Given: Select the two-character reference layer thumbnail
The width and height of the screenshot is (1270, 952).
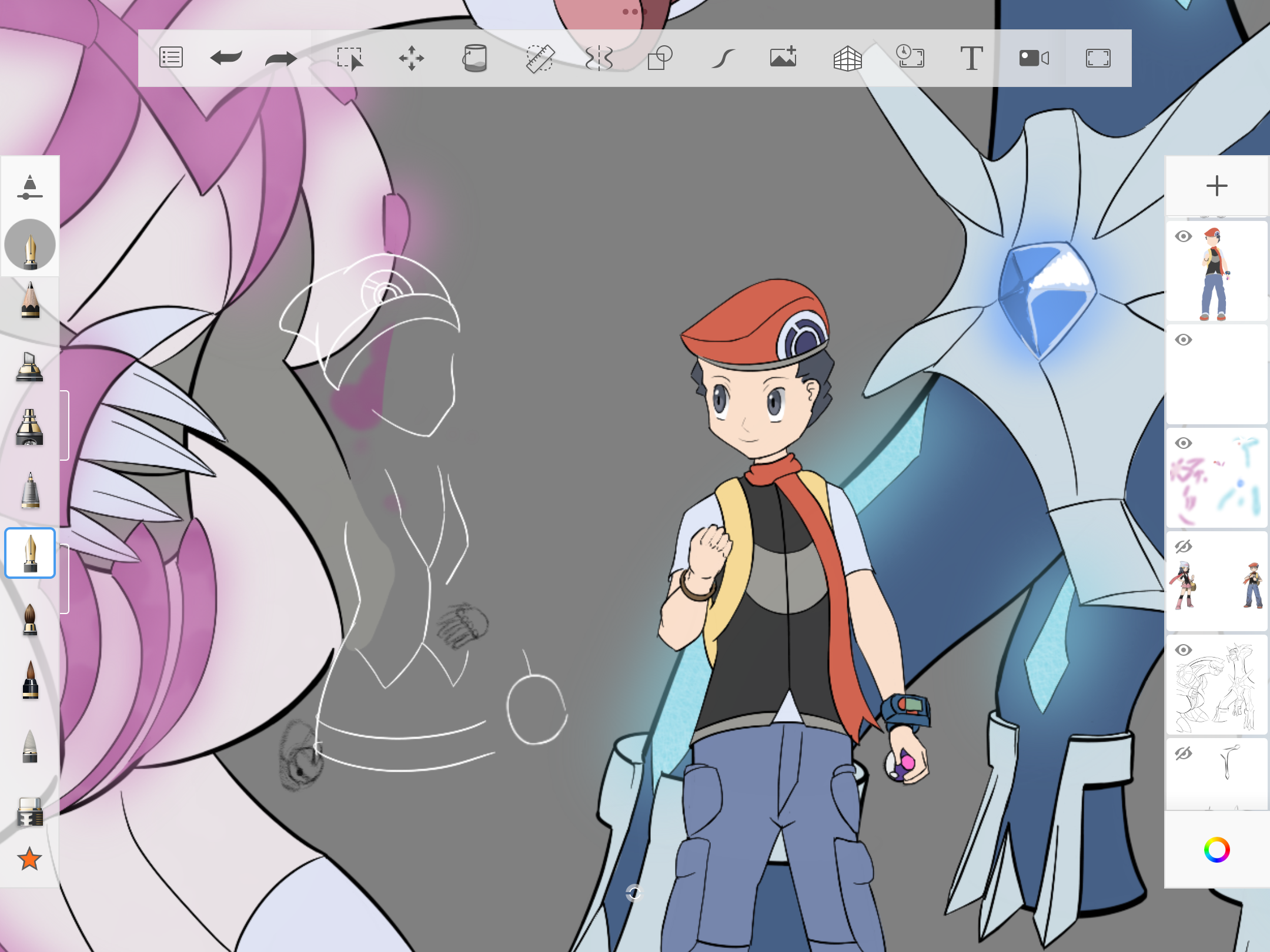Looking at the screenshot, I should pos(1216,582).
